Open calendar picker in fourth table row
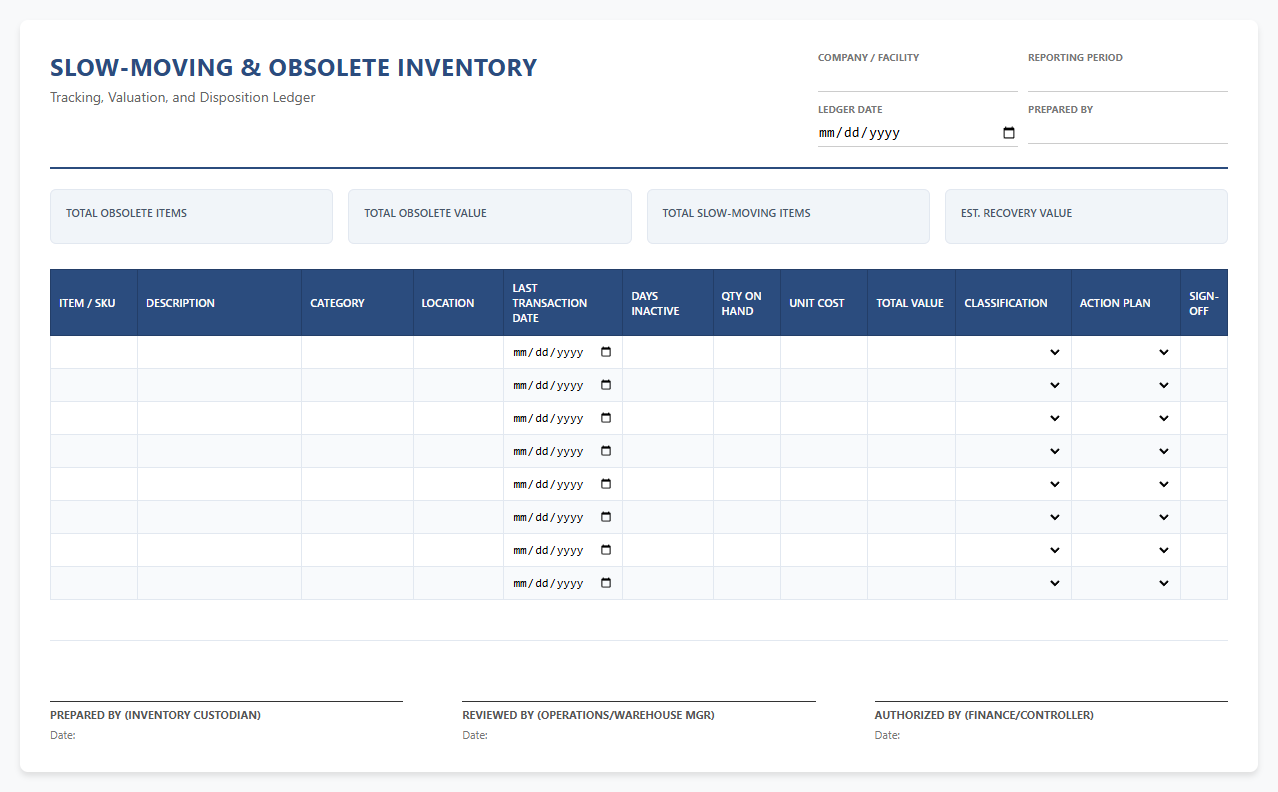Screen dimensions: 1278x792 coord(606,451)
